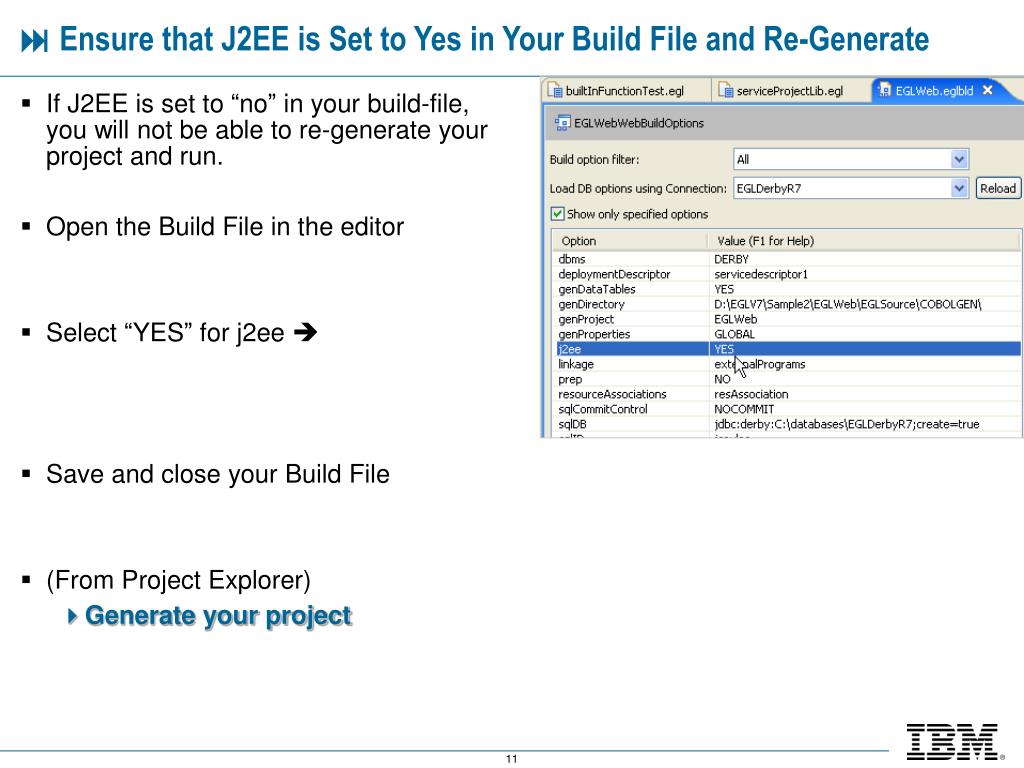Select the j2ee option row

tap(788, 349)
